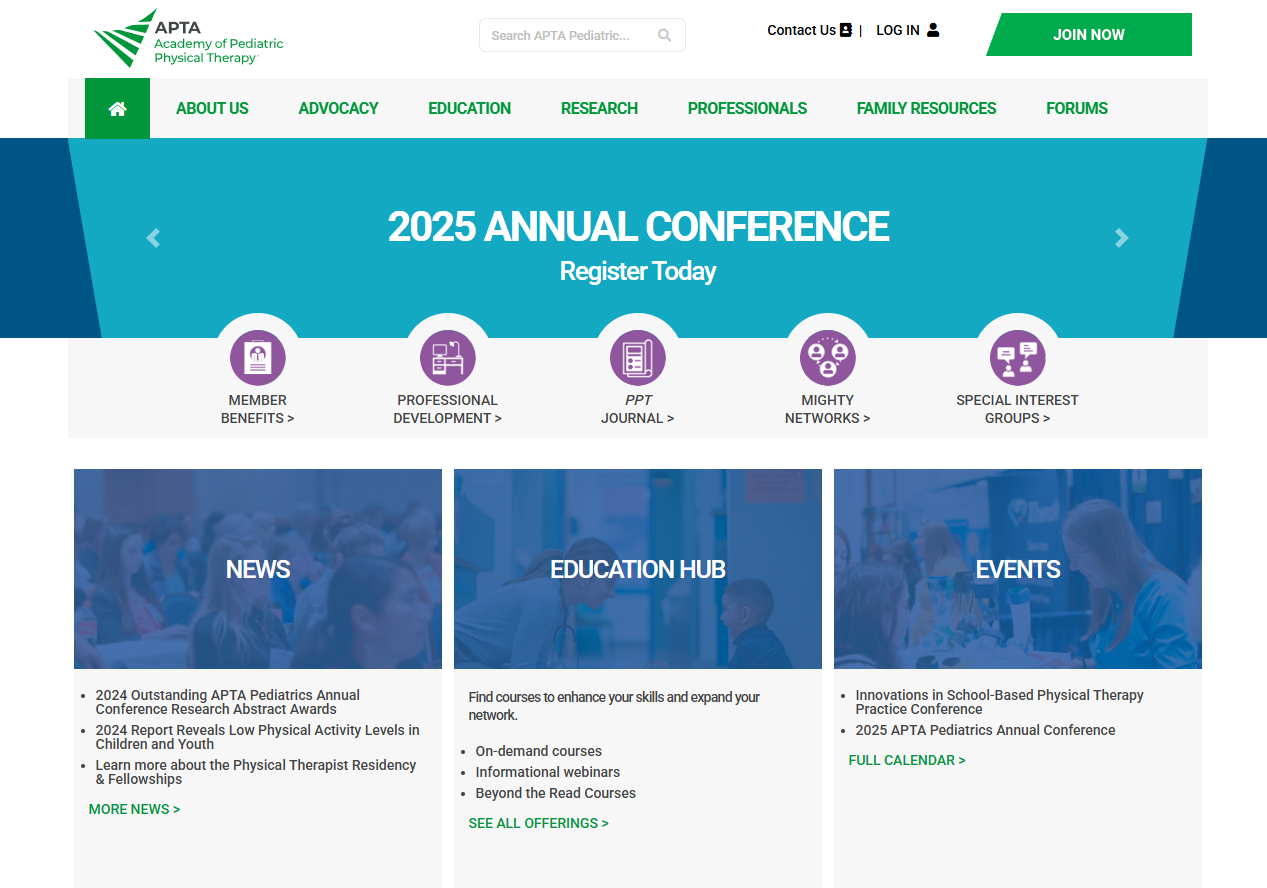Click the search magnifying glass icon
The height and width of the screenshot is (888, 1267).
(x=664, y=35)
